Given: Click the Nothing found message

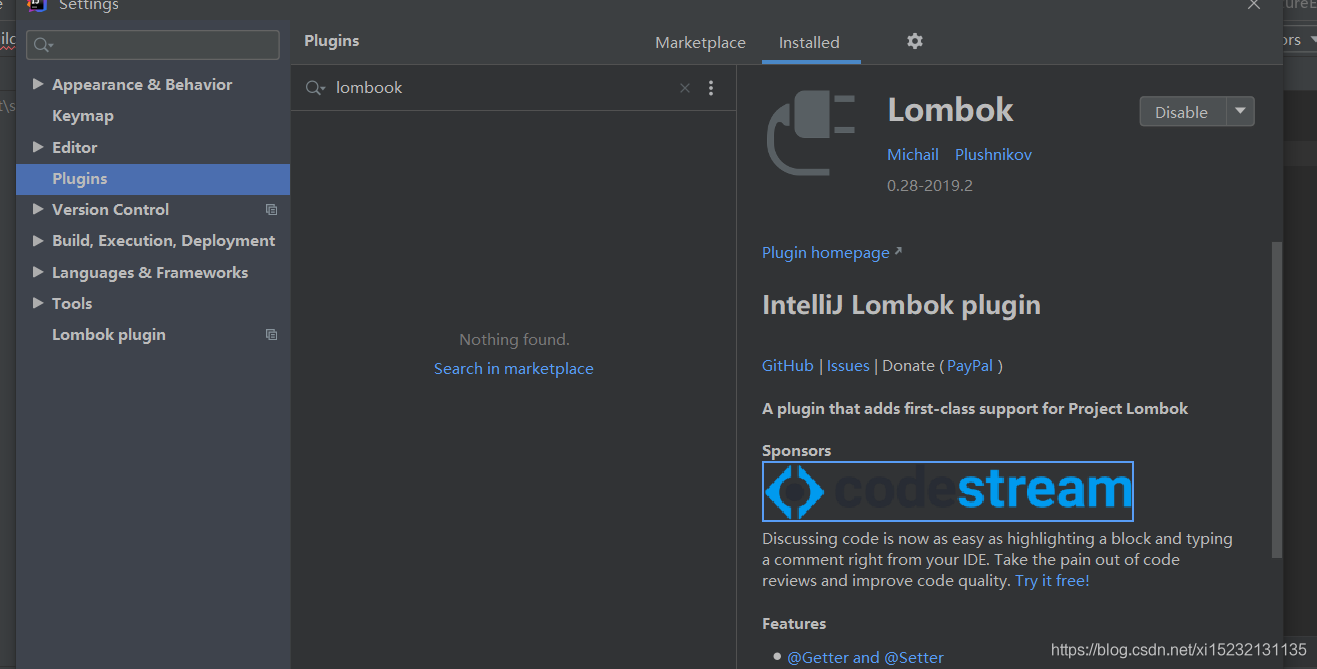Looking at the screenshot, I should click(514, 340).
